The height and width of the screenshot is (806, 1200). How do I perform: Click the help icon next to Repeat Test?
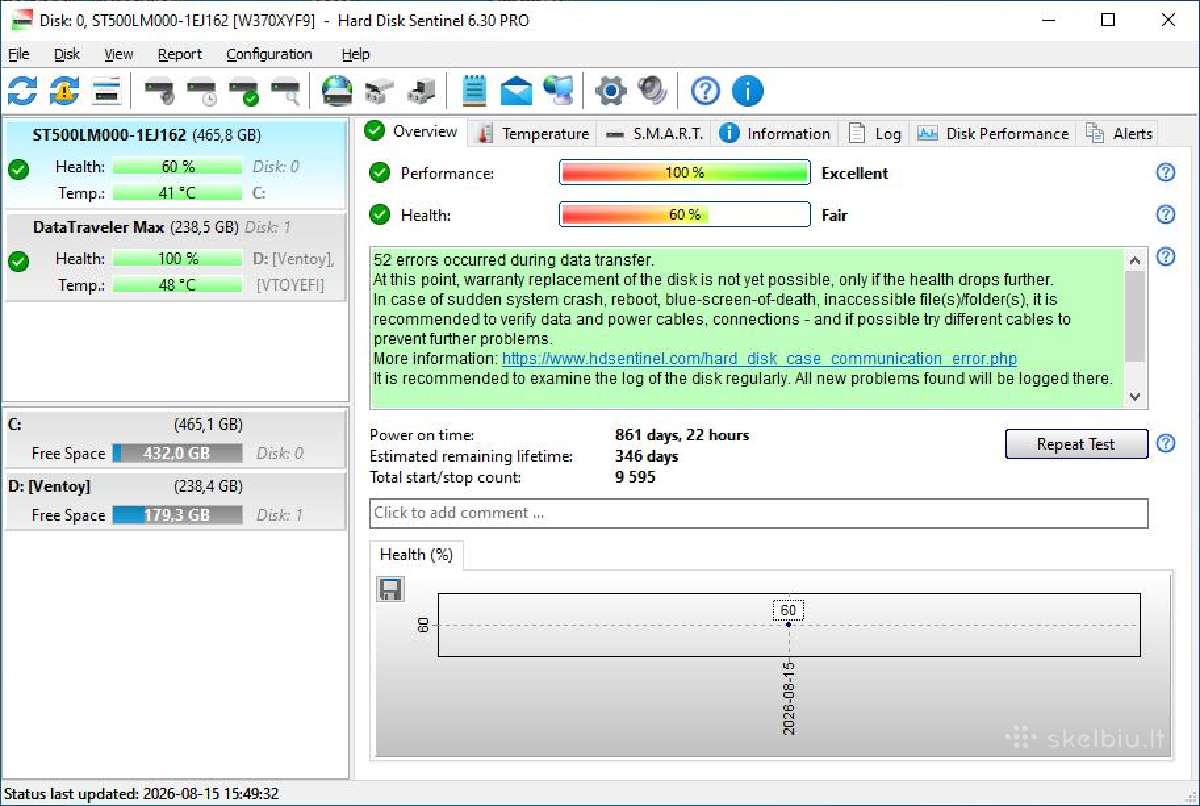tap(1165, 444)
